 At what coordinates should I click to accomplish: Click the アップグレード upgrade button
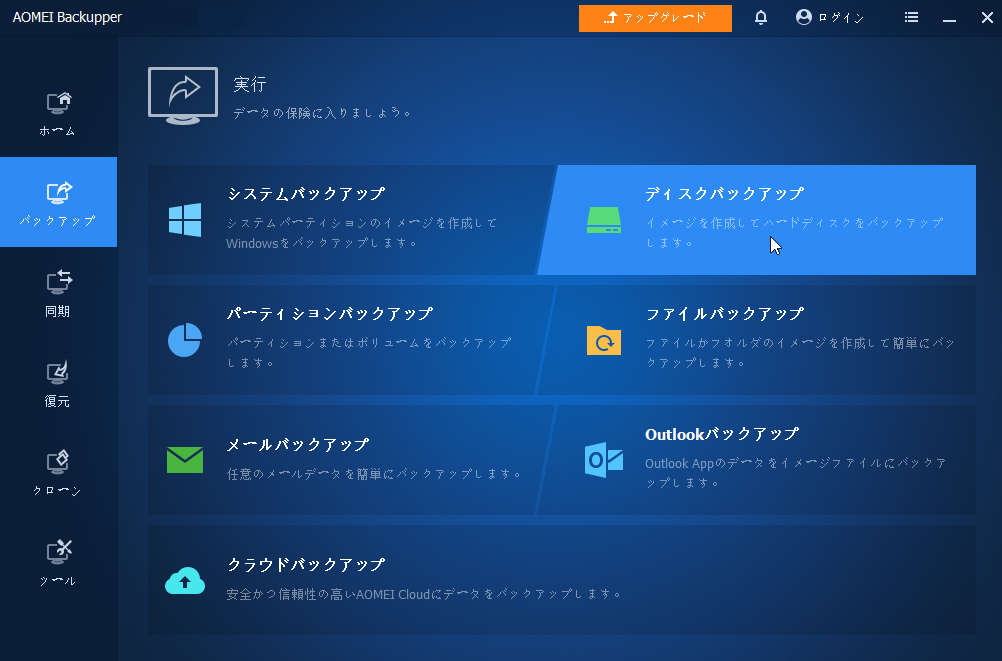[655, 18]
